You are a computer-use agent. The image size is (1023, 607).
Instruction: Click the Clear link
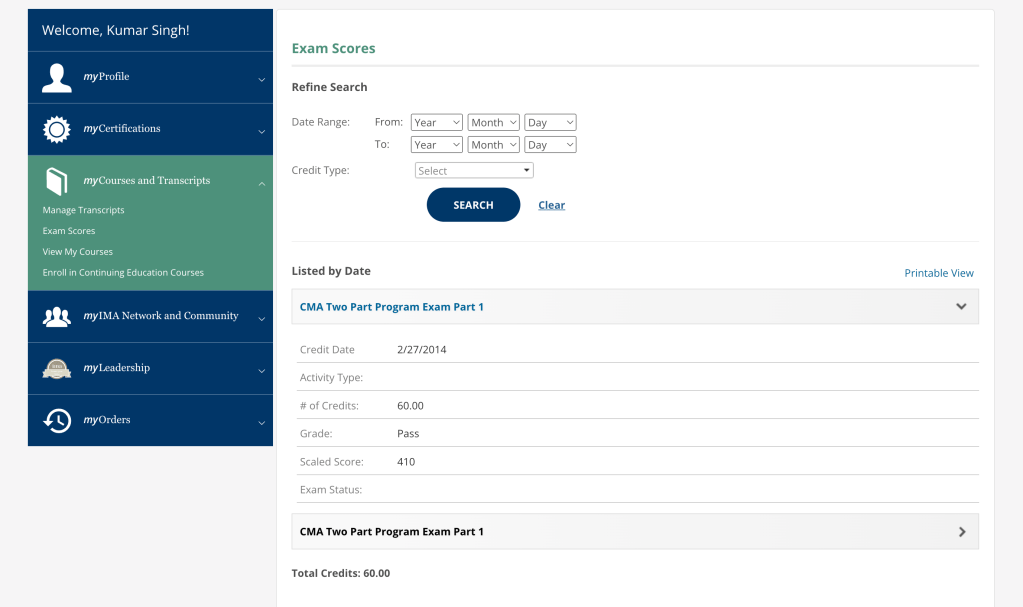[551, 205]
